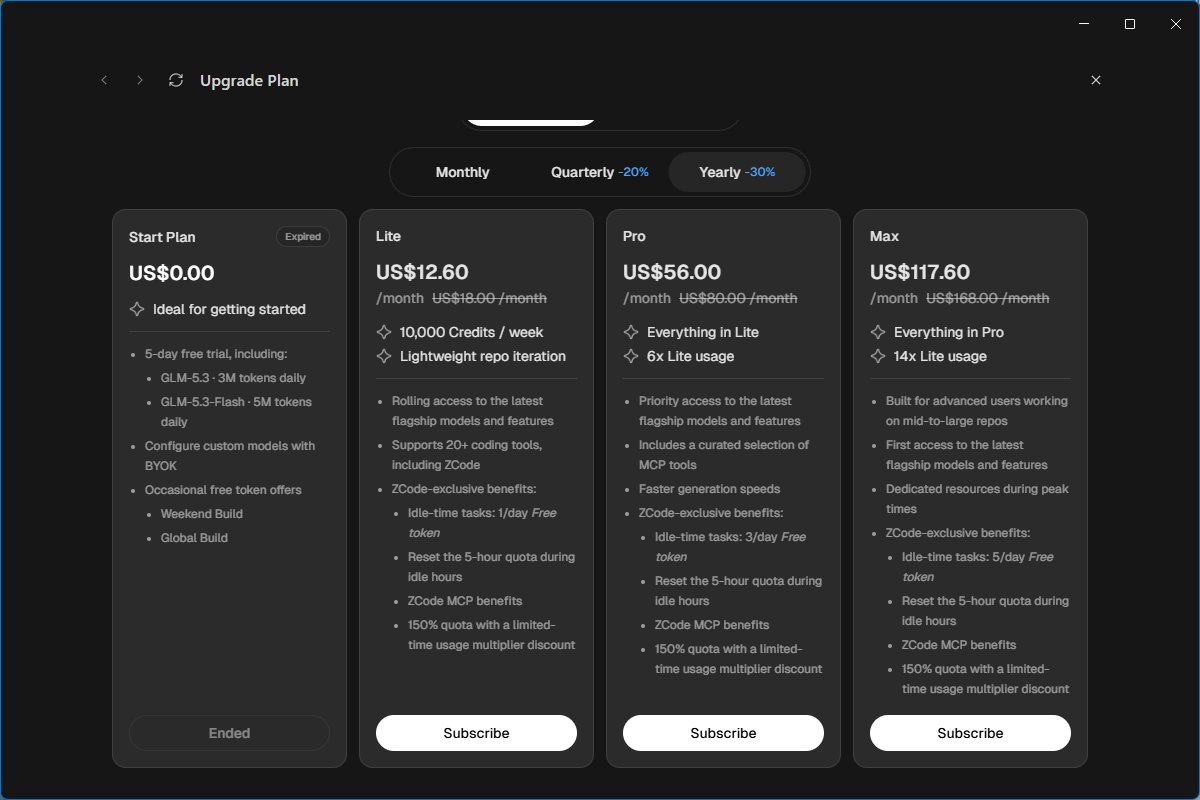This screenshot has height=800, width=1200.
Task: Click the US$117.60 price
Action: (x=920, y=272)
